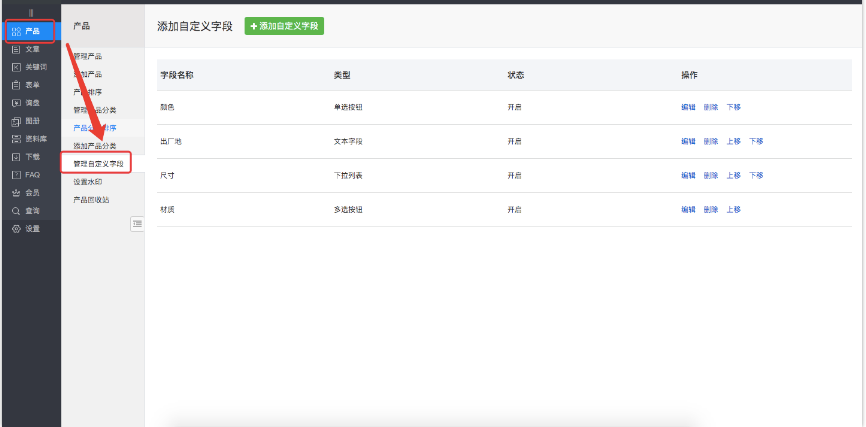Go to 产品回收站 in the submenu
This screenshot has height=427, width=866.
point(92,199)
